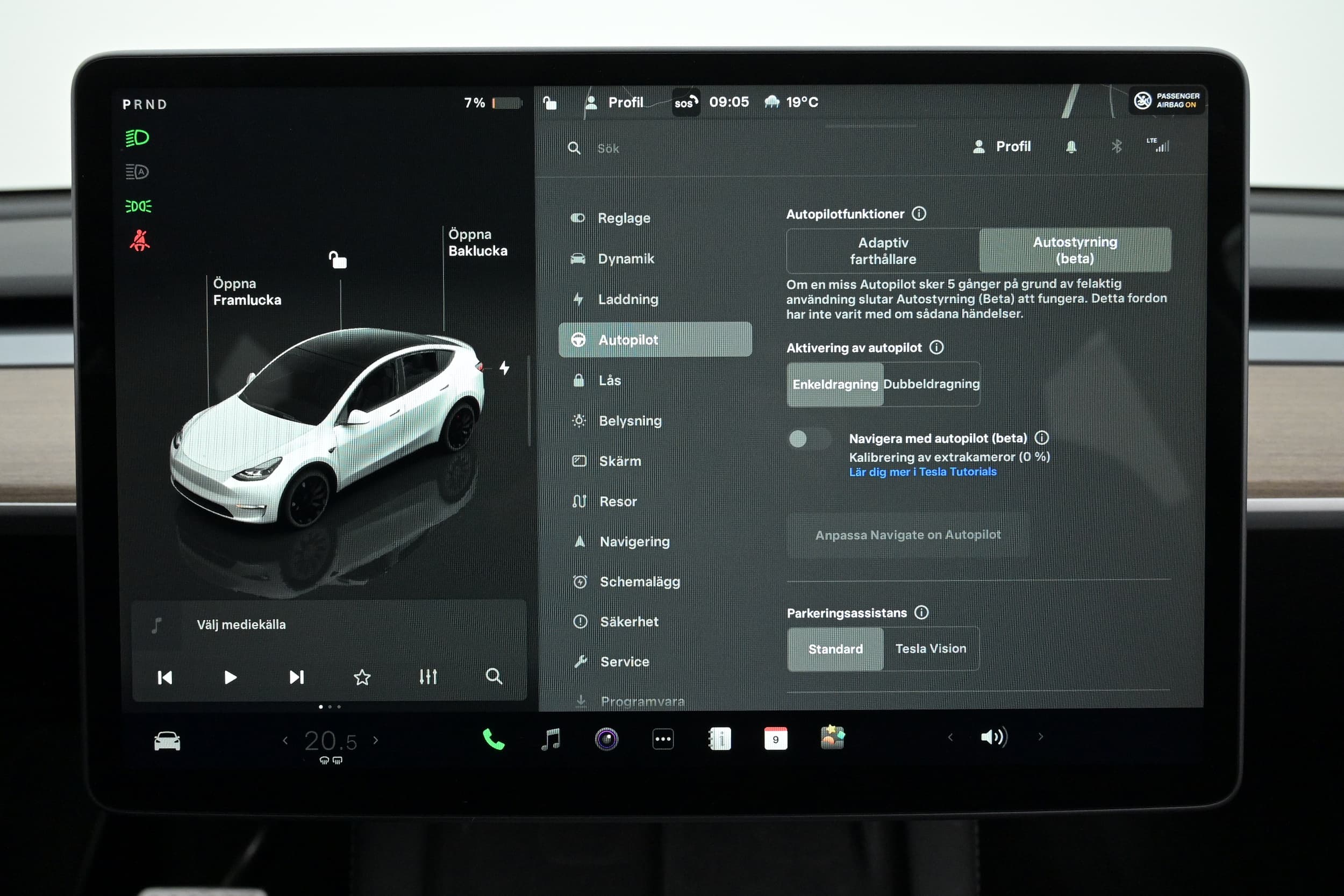
Task: Tap the parking lights indicator icon
Action: pos(138,206)
